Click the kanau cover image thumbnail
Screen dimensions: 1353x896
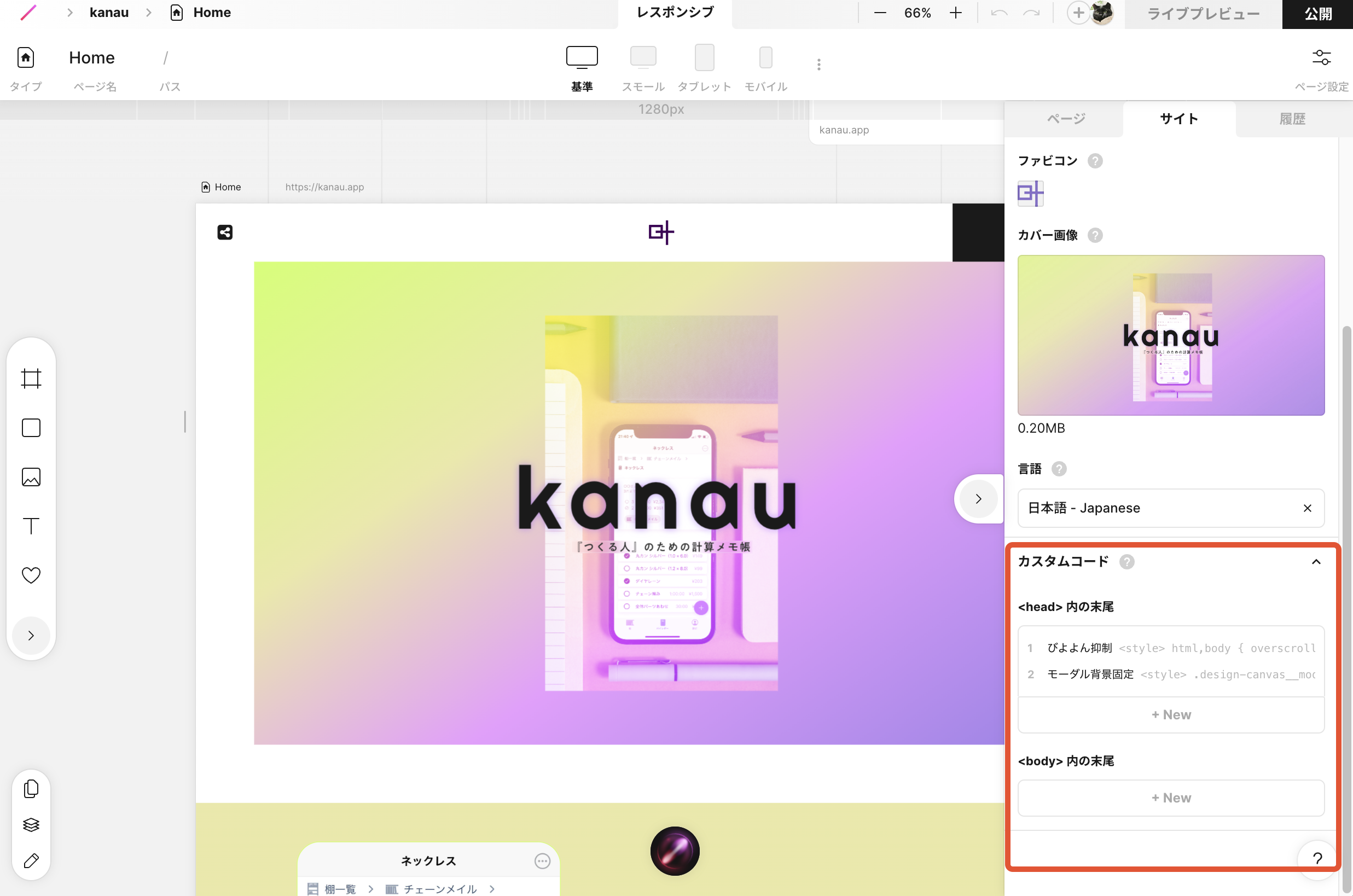[x=1171, y=335]
